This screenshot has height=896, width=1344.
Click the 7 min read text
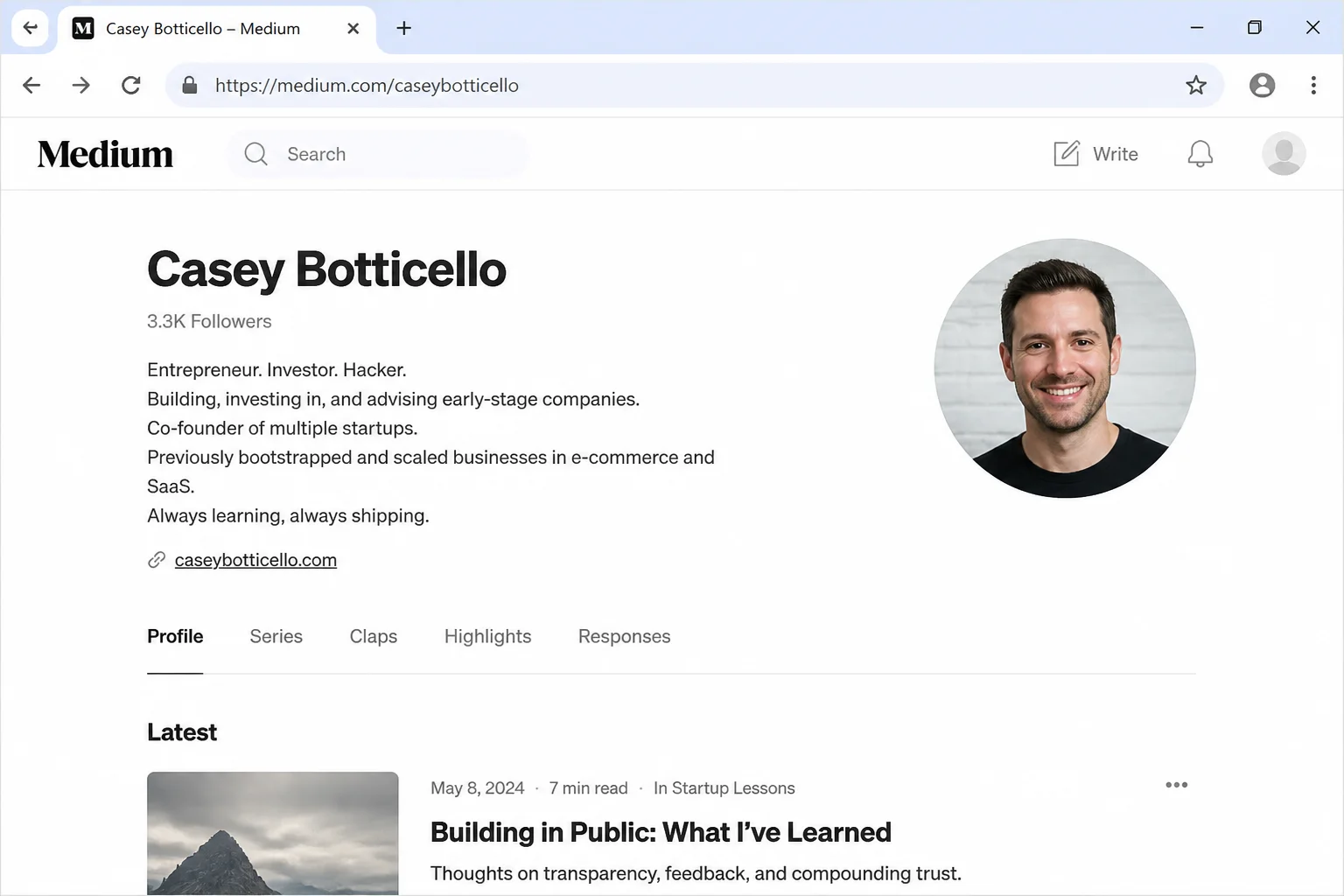(588, 788)
